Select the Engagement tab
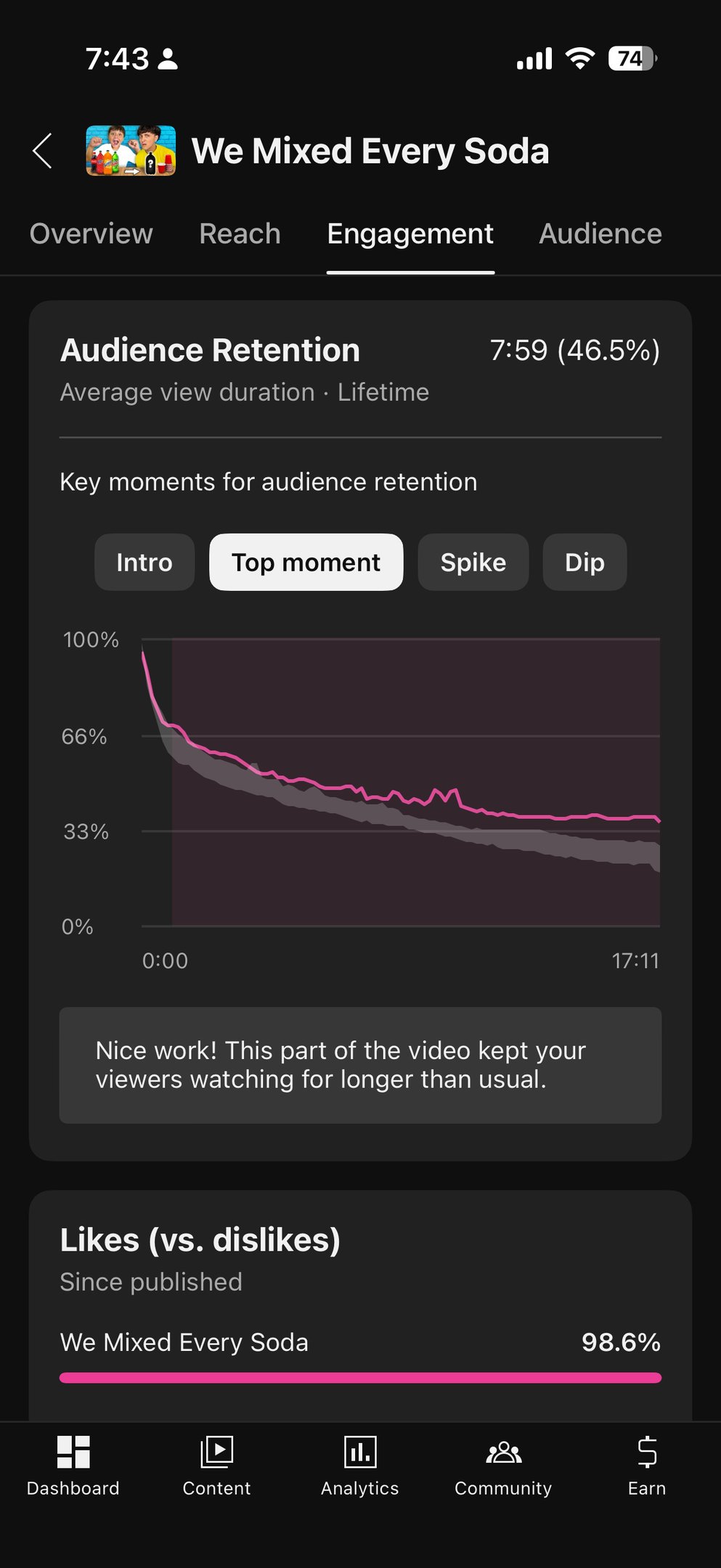 point(410,234)
